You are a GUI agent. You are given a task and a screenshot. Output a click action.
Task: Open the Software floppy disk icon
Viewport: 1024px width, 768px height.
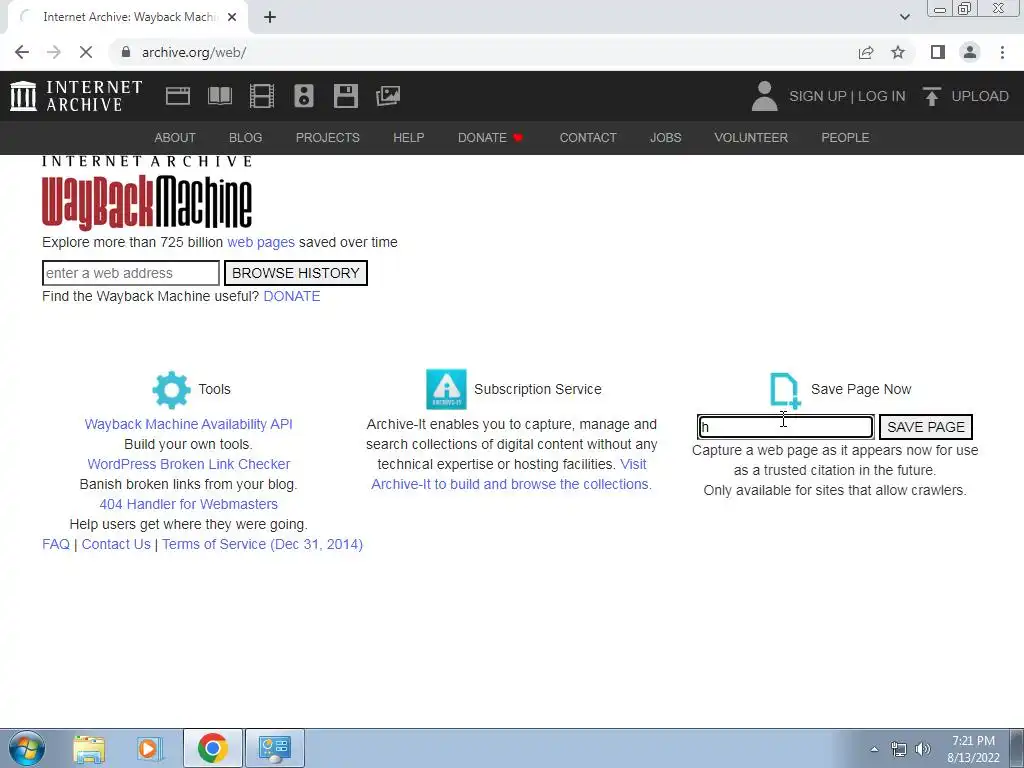(x=345, y=96)
